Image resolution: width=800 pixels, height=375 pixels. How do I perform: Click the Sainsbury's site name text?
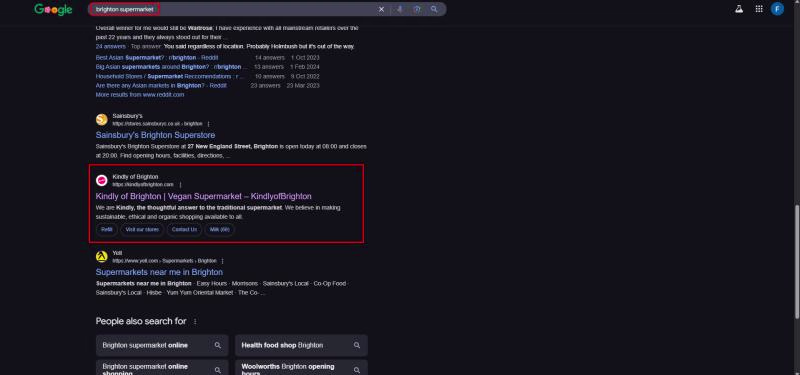[x=128, y=116]
